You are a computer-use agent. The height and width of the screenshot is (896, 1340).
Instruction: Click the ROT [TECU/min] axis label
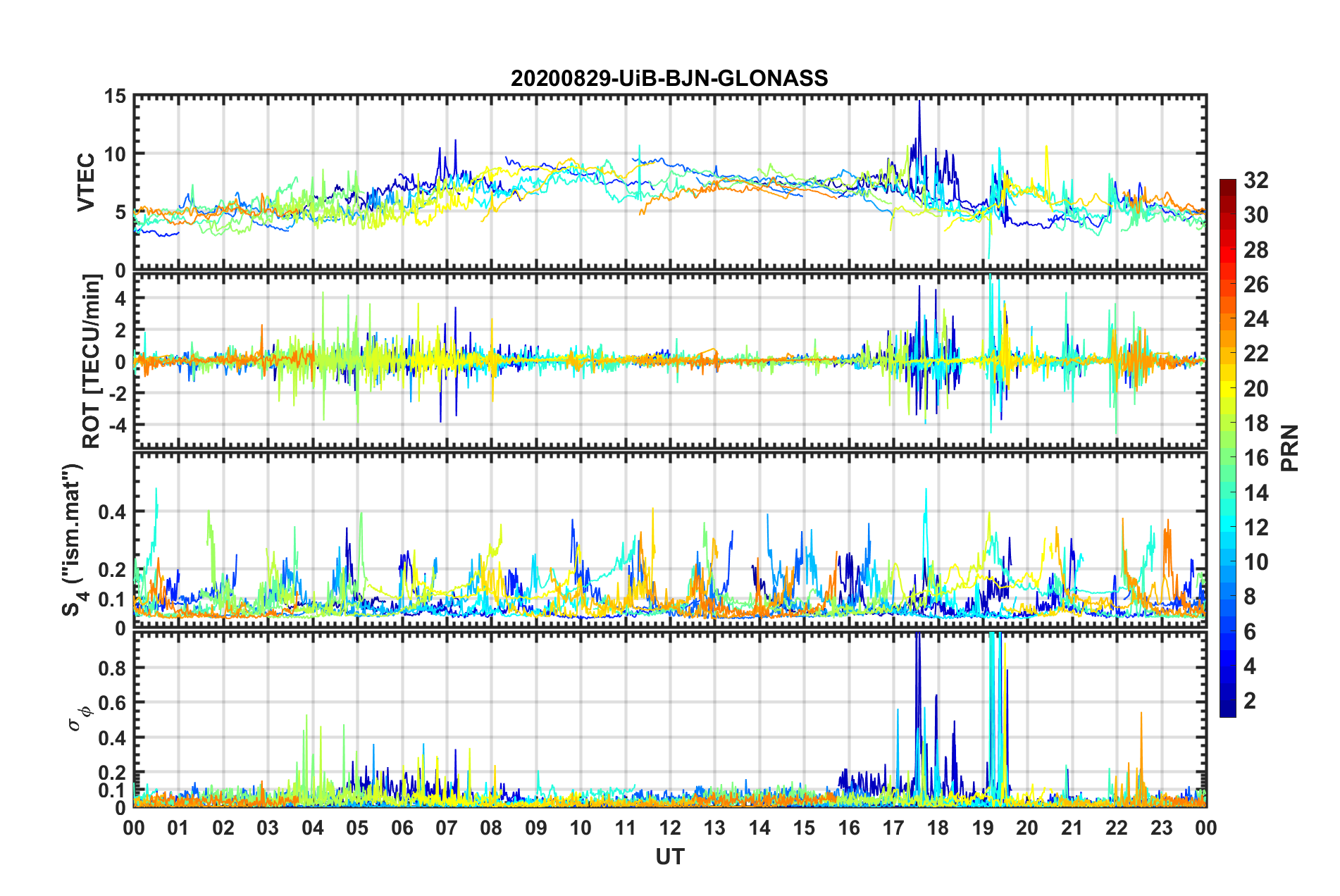pyautogui.click(x=92, y=361)
